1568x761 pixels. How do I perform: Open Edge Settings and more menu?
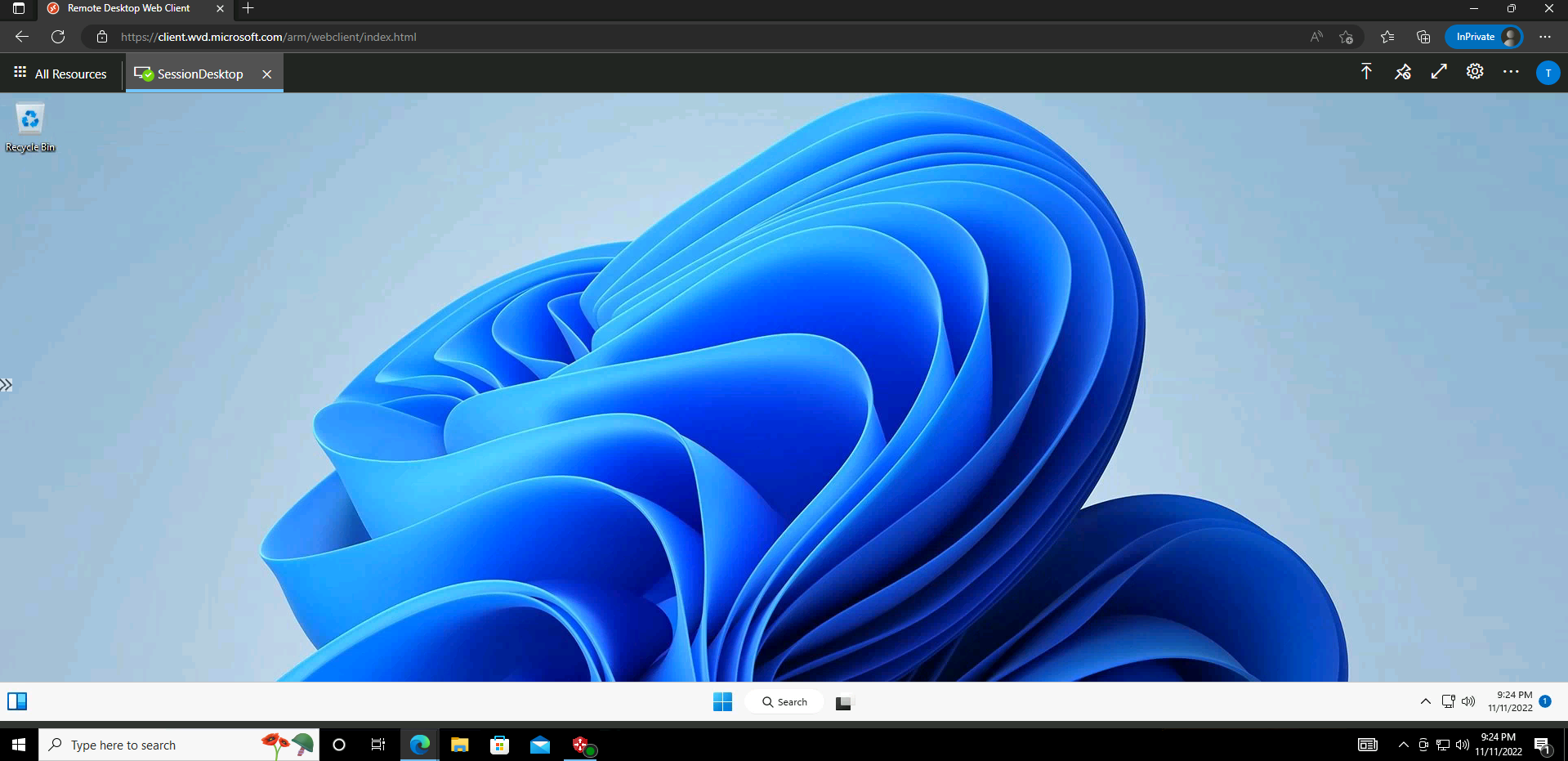pos(1545,37)
